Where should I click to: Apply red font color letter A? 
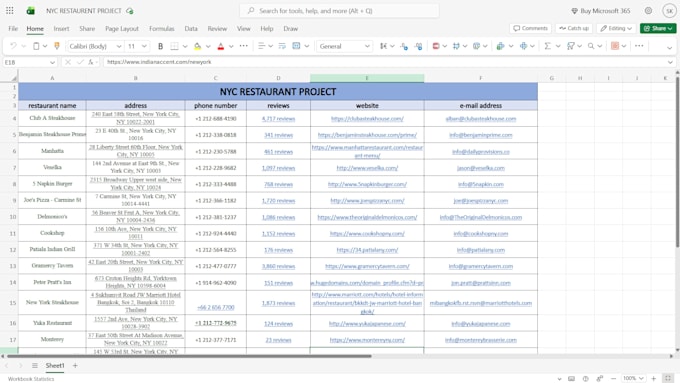click(221, 46)
